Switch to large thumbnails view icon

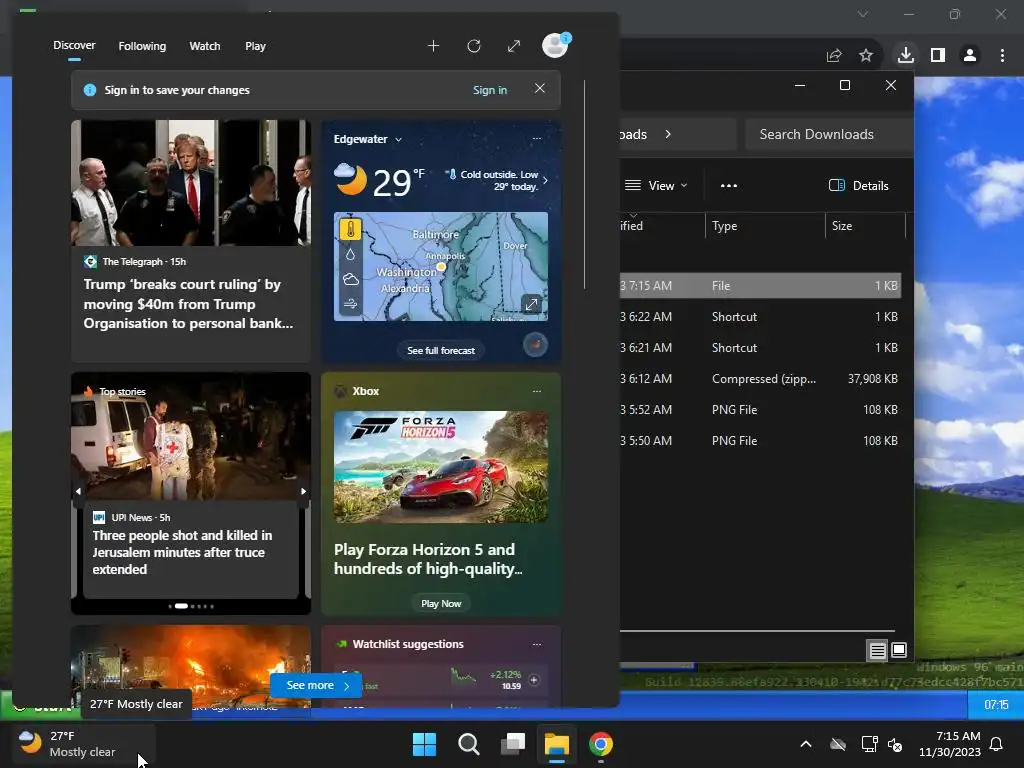(x=899, y=650)
